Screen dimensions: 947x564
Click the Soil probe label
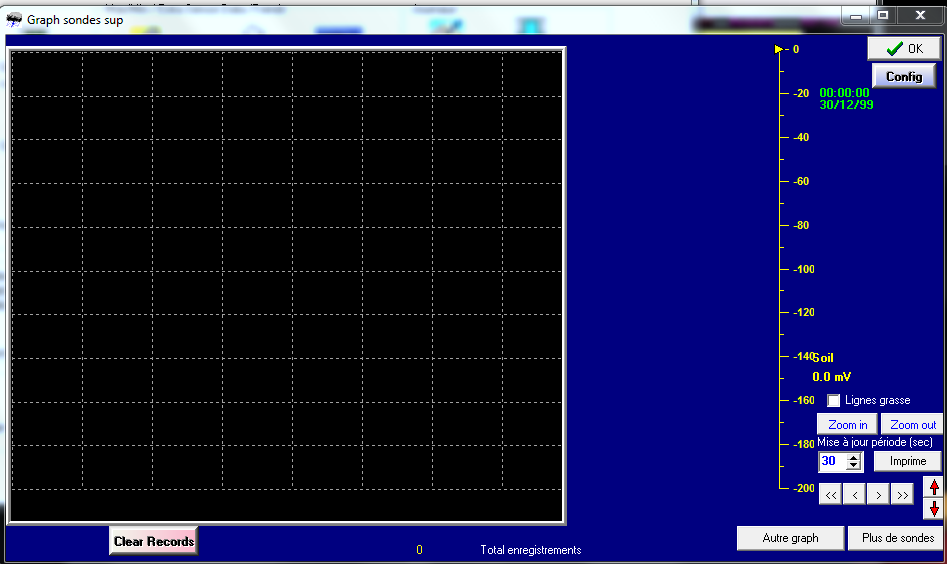click(x=823, y=358)
